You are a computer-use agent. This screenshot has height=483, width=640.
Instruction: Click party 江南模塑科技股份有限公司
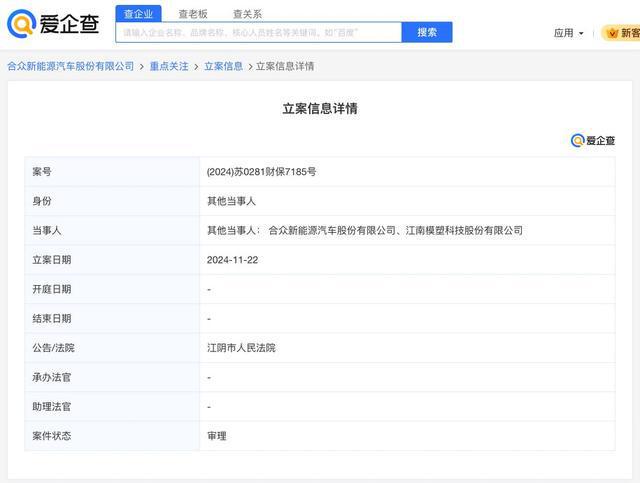pos(464,231)
